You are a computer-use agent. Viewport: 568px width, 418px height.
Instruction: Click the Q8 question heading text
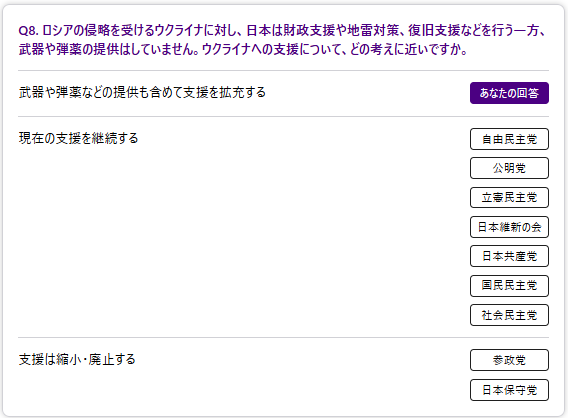[282, 40]
